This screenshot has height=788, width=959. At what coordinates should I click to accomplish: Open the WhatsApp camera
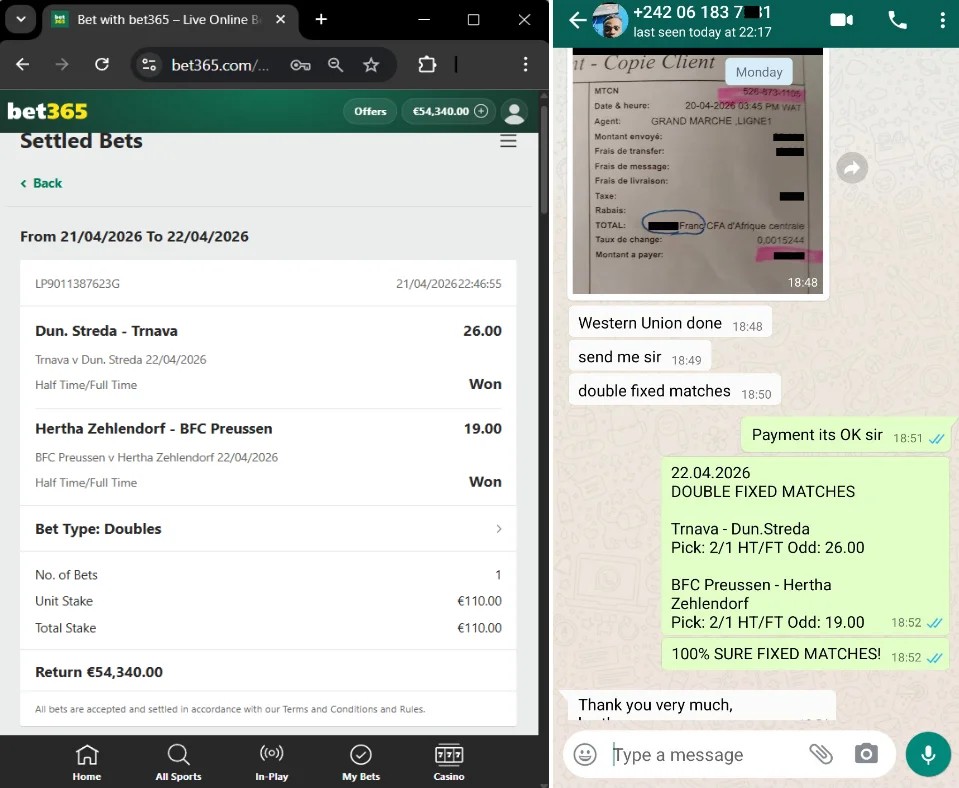pos(866,754)
